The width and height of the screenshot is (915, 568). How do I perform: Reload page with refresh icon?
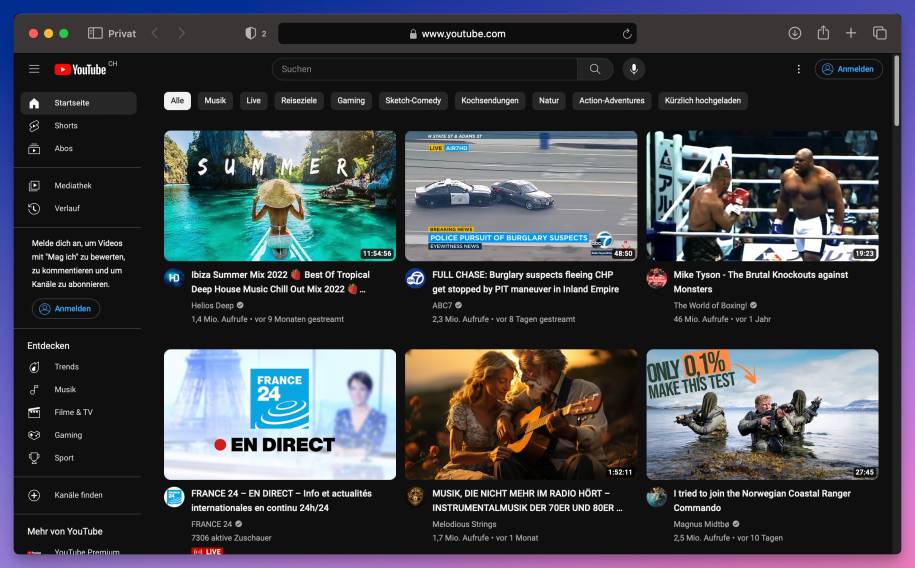(x=627, y=34)
